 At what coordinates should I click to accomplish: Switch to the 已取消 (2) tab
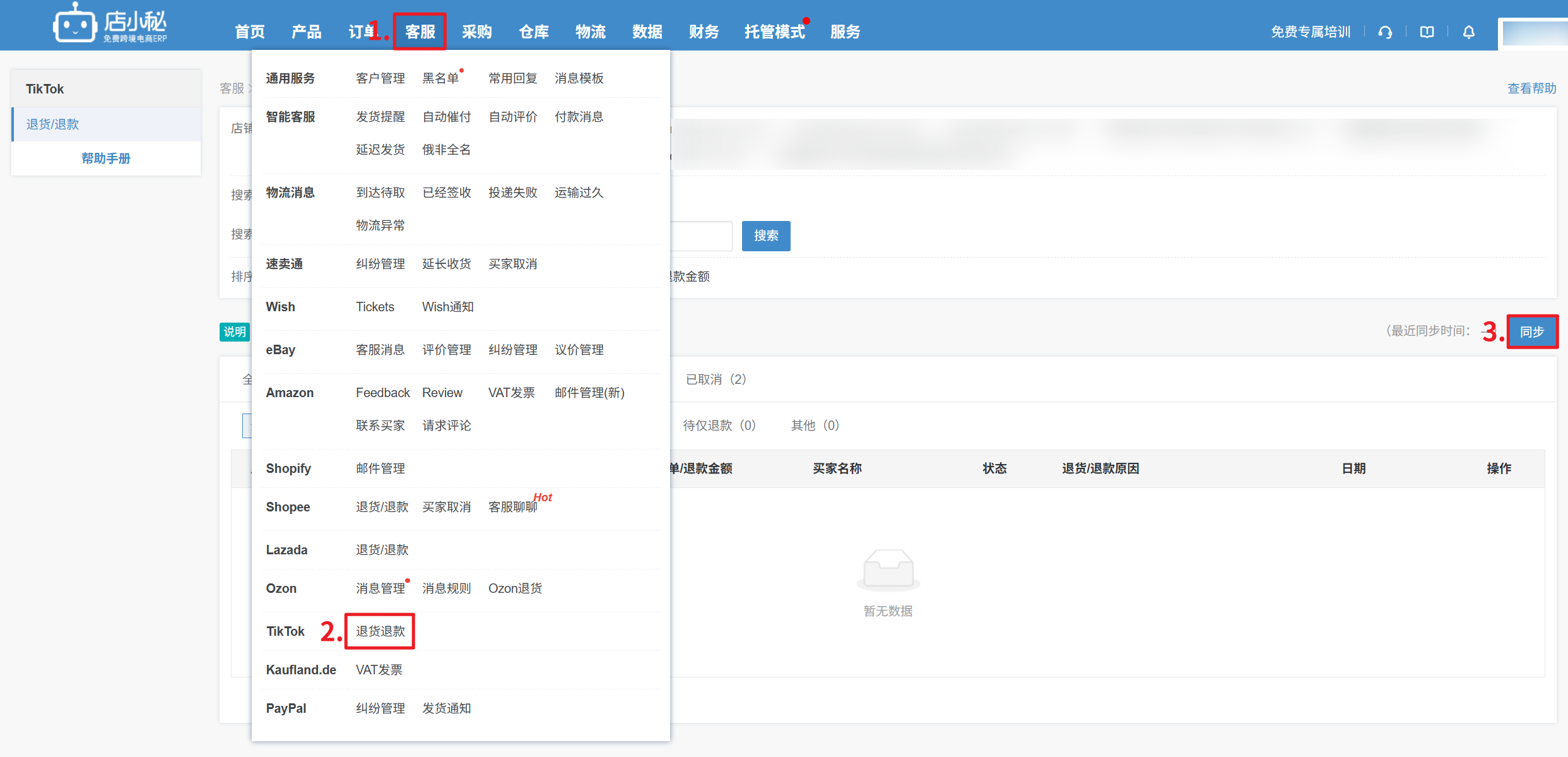tap(716, 379)
